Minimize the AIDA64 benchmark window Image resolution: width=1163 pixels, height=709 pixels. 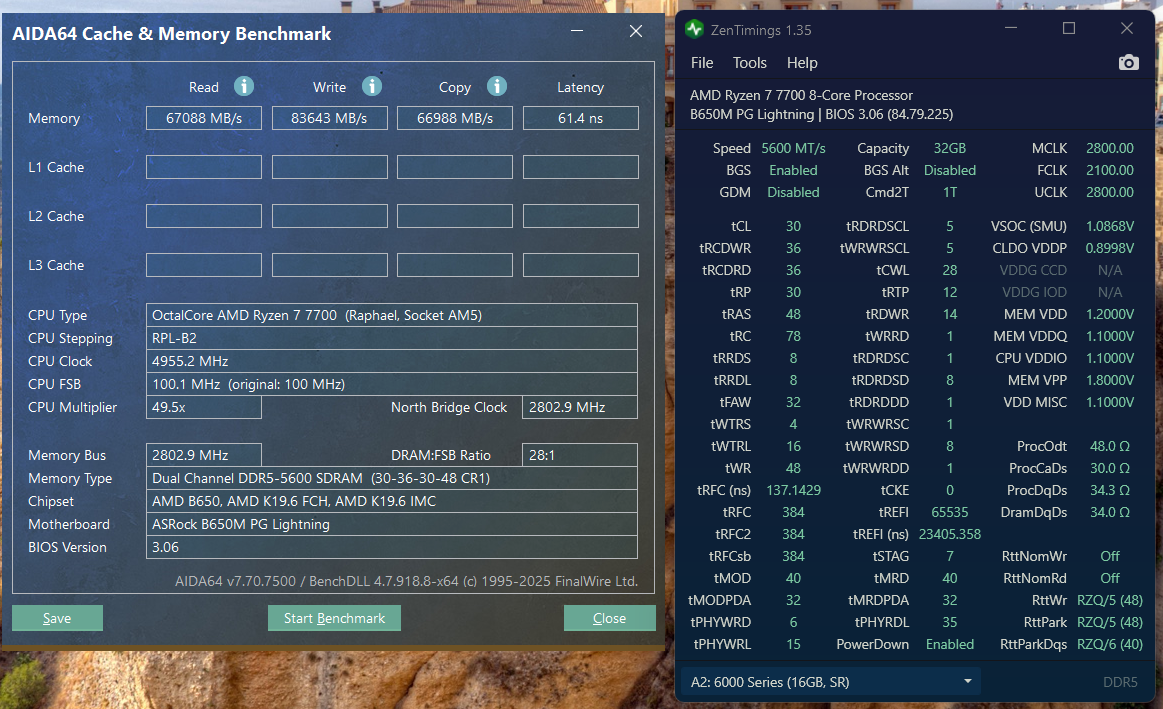(x=577, y=31)
